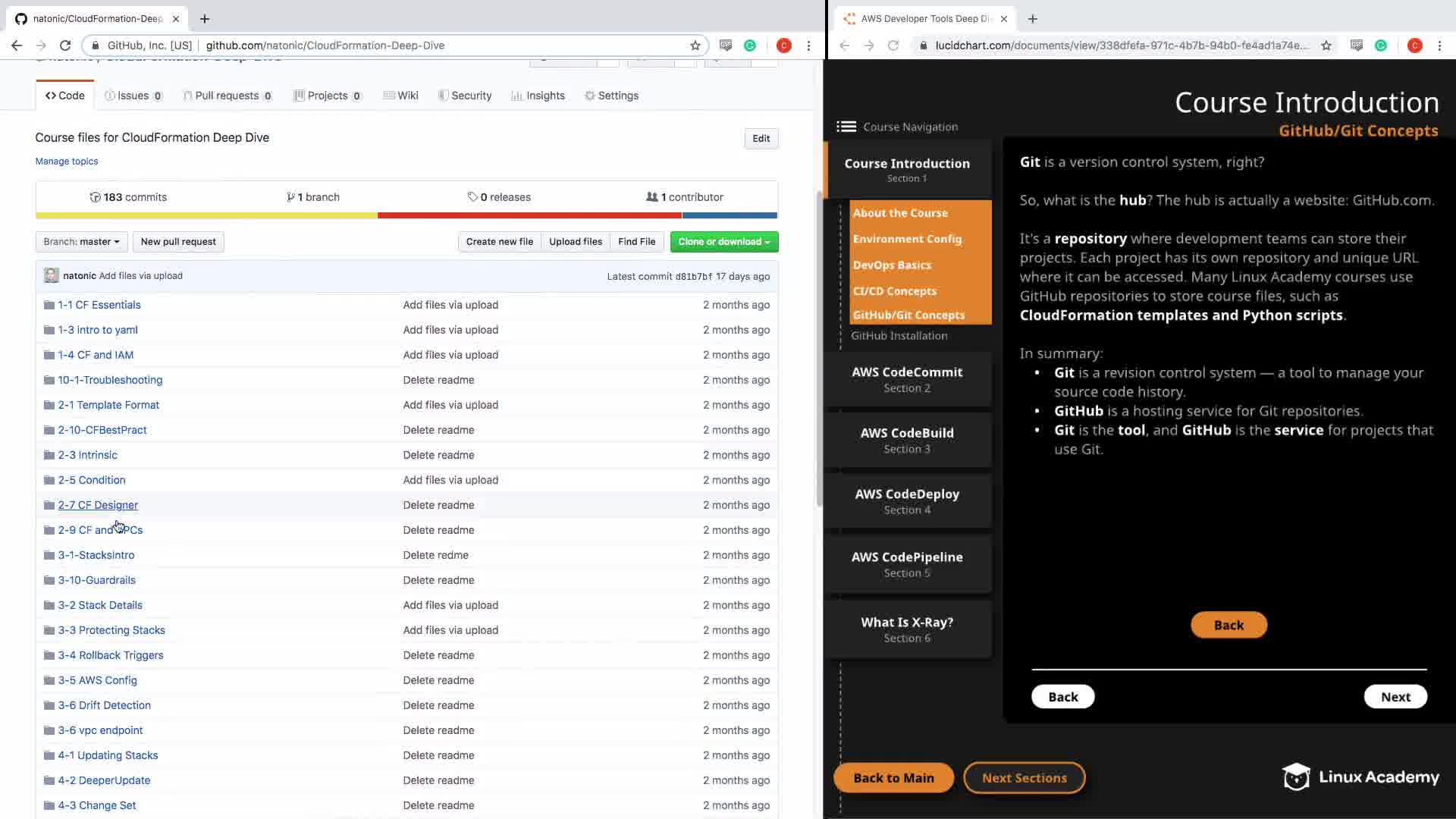This screenshot has height=819, width=1456.
Task: Reload the Lucidchart browser tab
Action: [893, 45]
